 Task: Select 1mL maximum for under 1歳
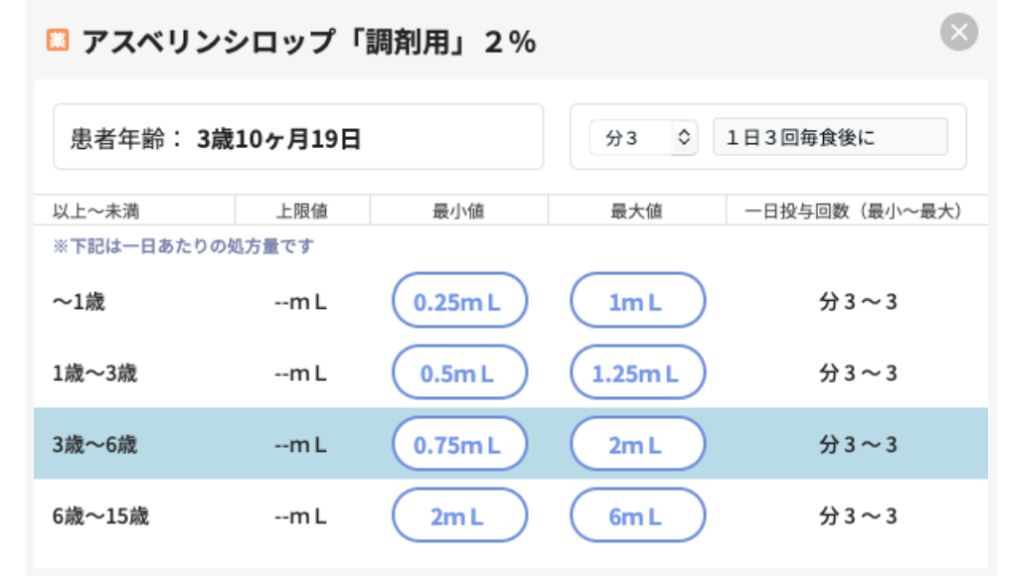tap(637, 301)
